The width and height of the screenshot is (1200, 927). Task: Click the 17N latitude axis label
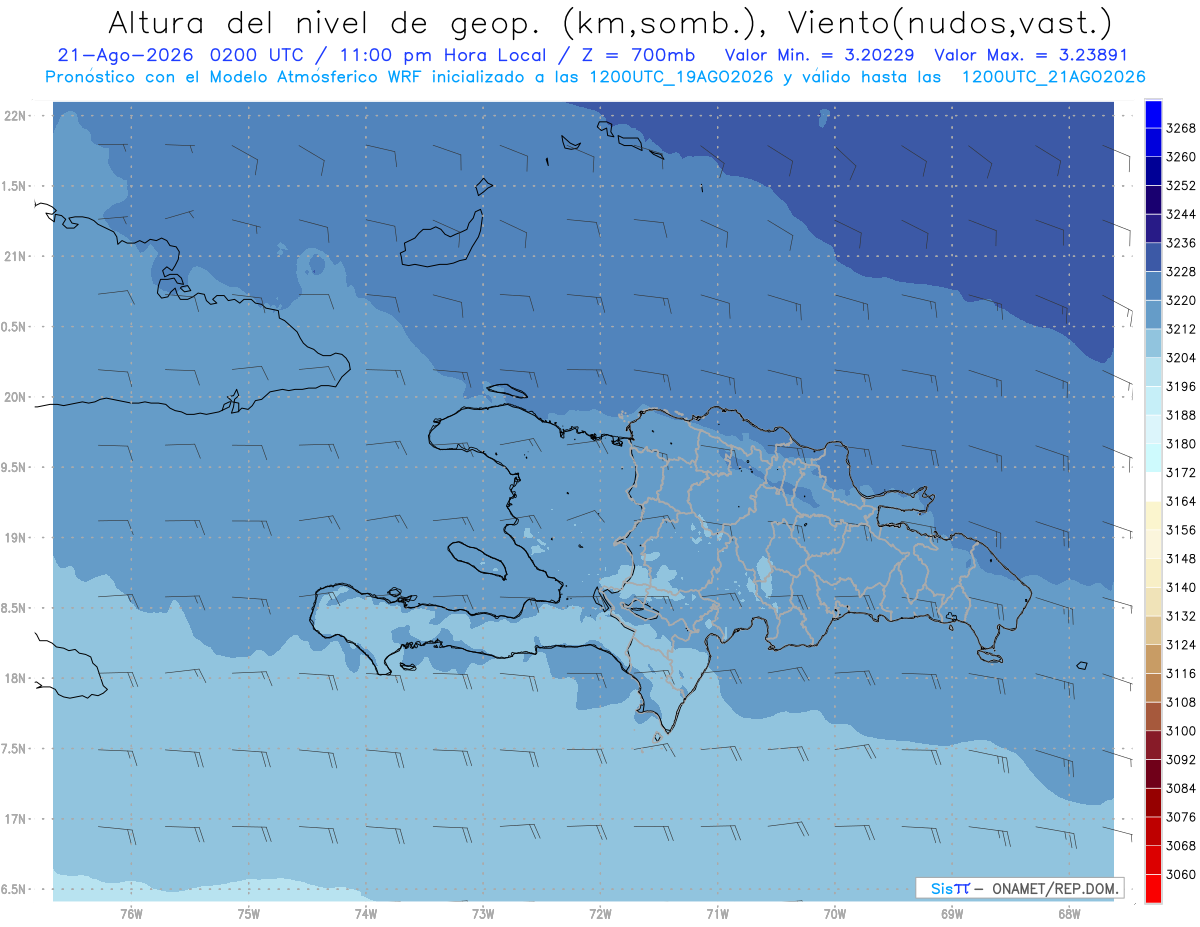point(15,819)
